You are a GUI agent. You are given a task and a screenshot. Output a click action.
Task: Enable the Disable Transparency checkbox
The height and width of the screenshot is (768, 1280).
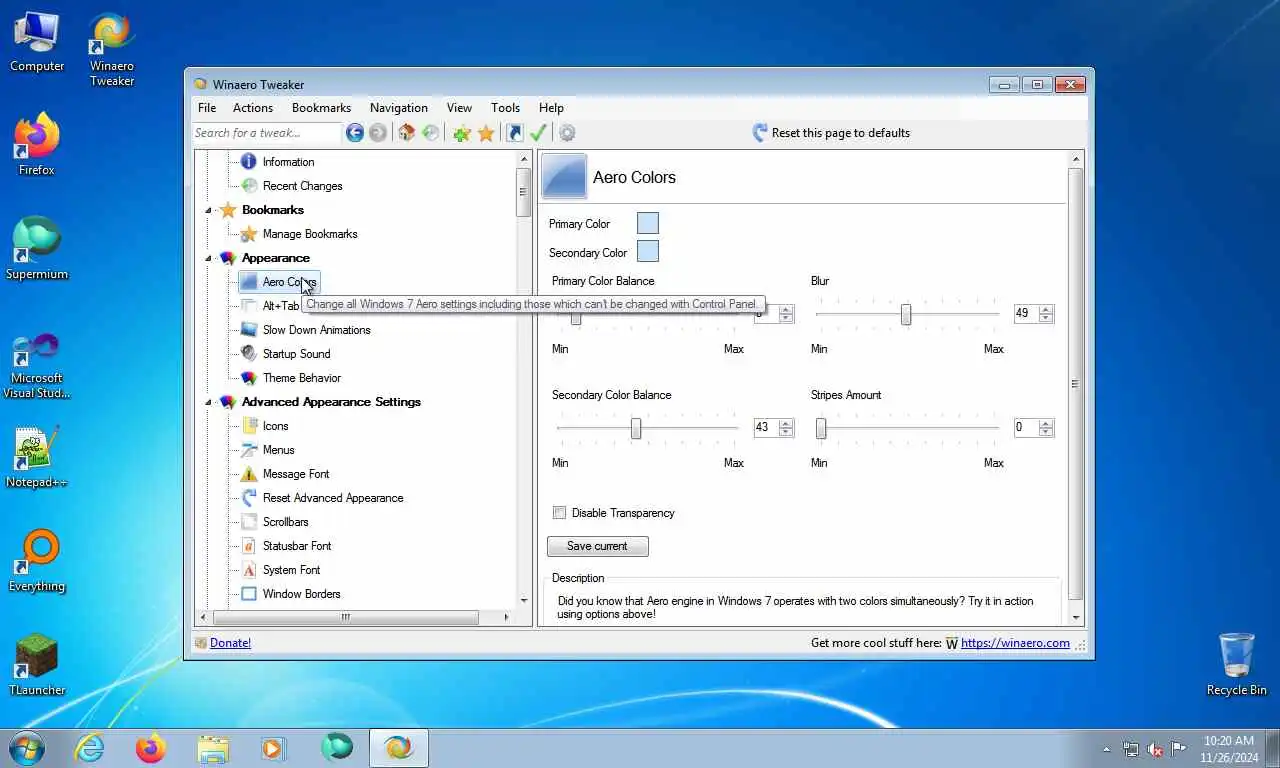[559, 513]
